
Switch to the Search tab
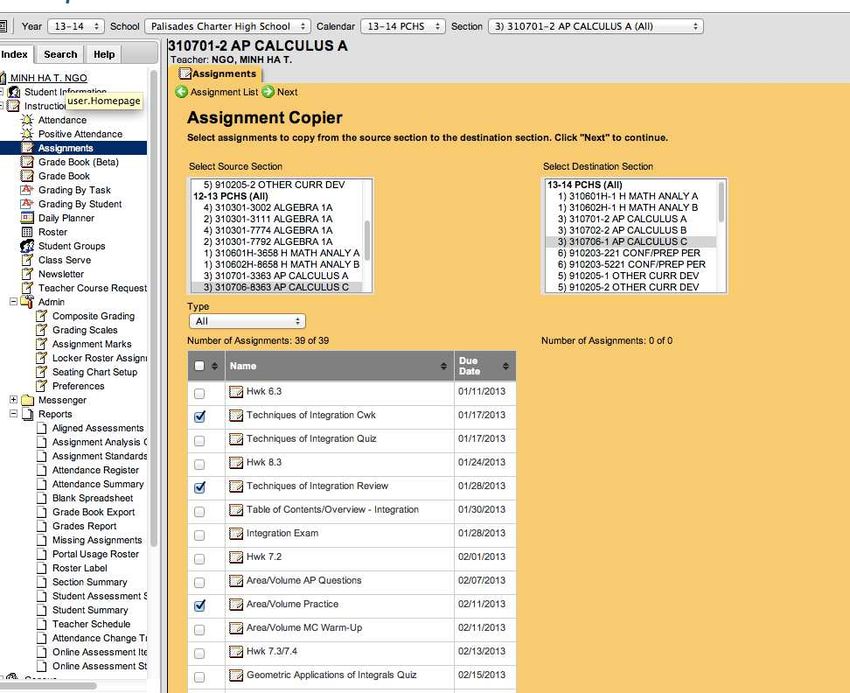[60, 54]
